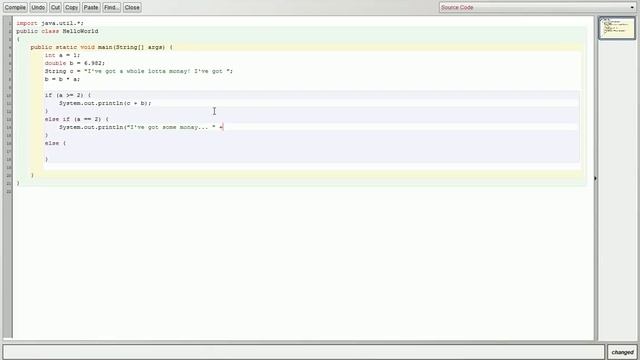Click the 'if (a >= 2) {' line

coord(68,95)
